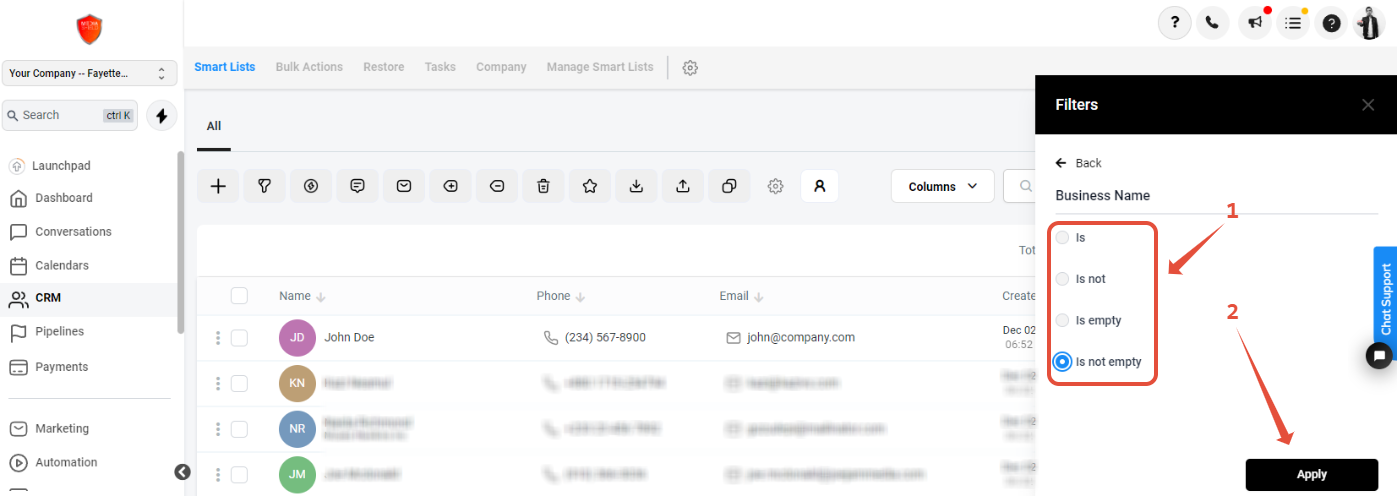
Task: Click the person icon button in toolbar
Action: pyautogui.click(x=820, y=186)
